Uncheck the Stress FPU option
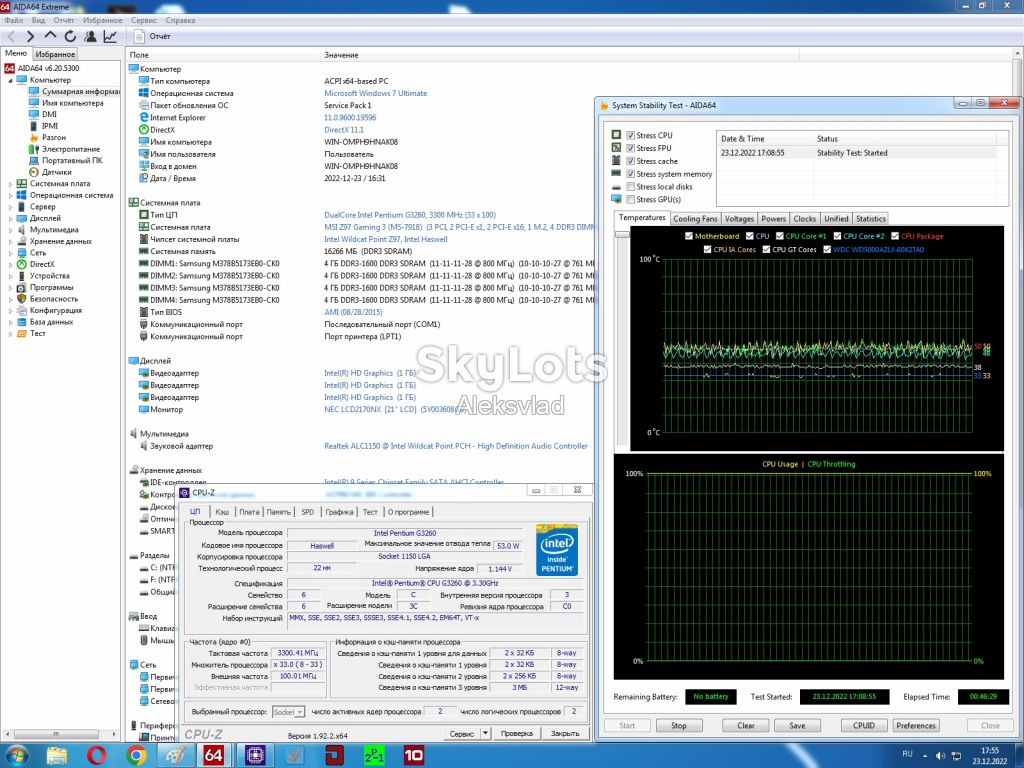 (630, 148)
